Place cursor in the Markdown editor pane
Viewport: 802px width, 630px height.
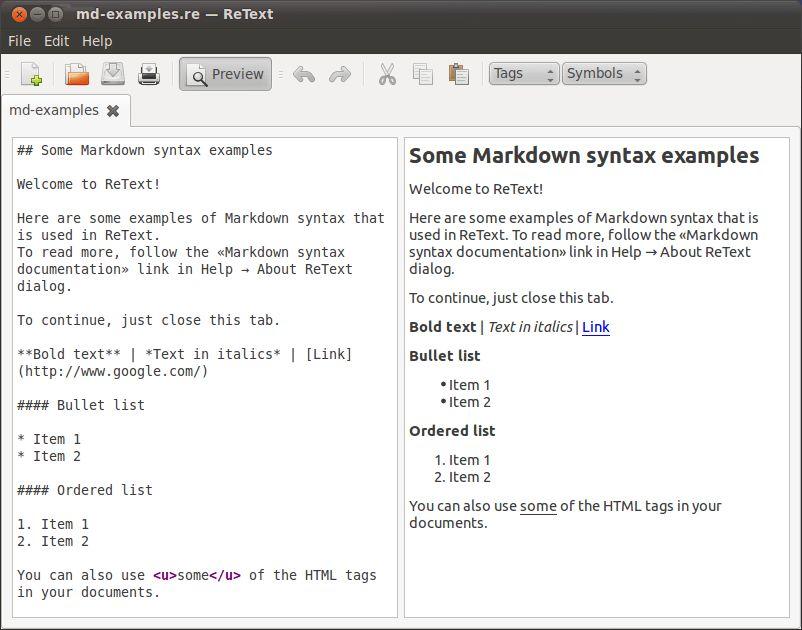(205, 377)
